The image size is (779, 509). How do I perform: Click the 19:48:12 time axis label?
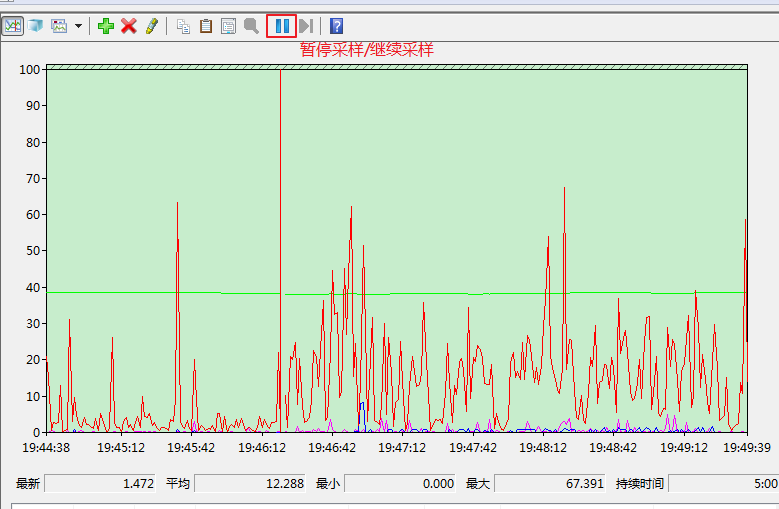(543, 447)
